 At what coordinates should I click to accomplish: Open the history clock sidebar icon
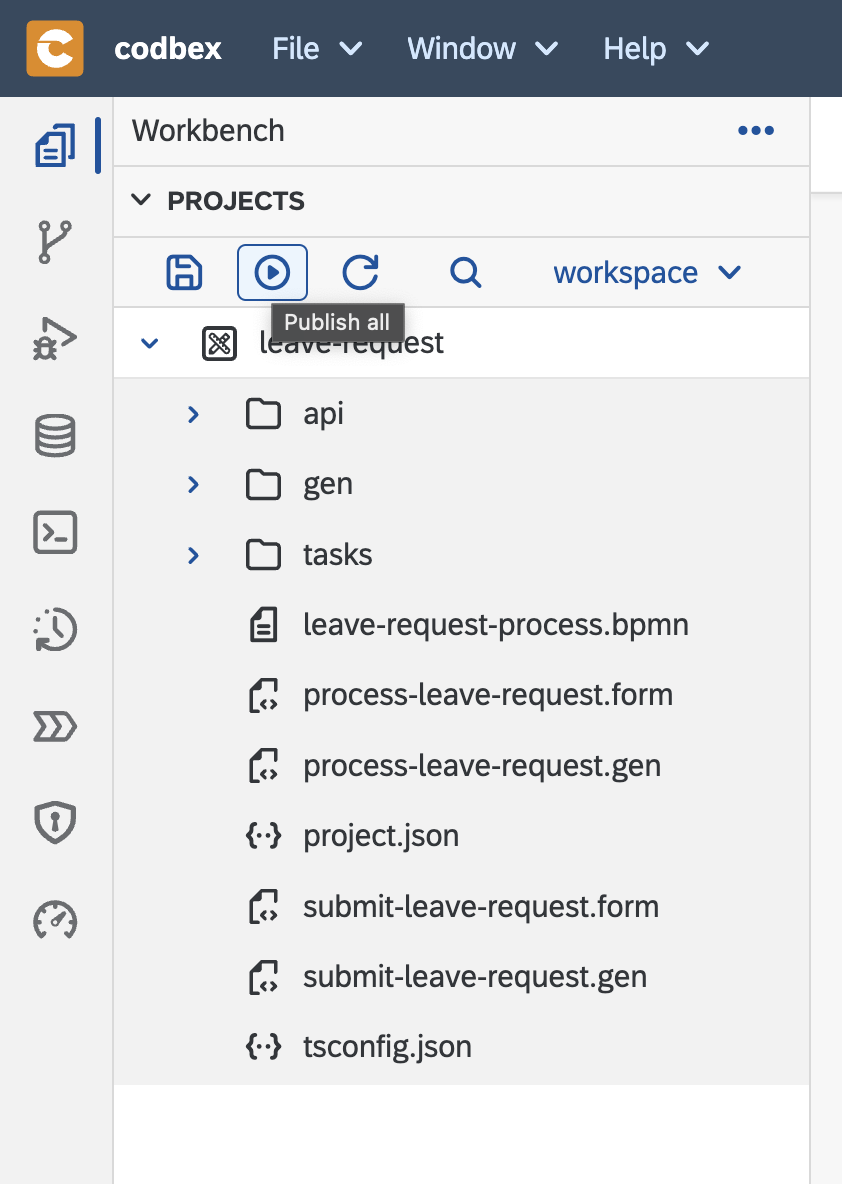tap(55, 629)
